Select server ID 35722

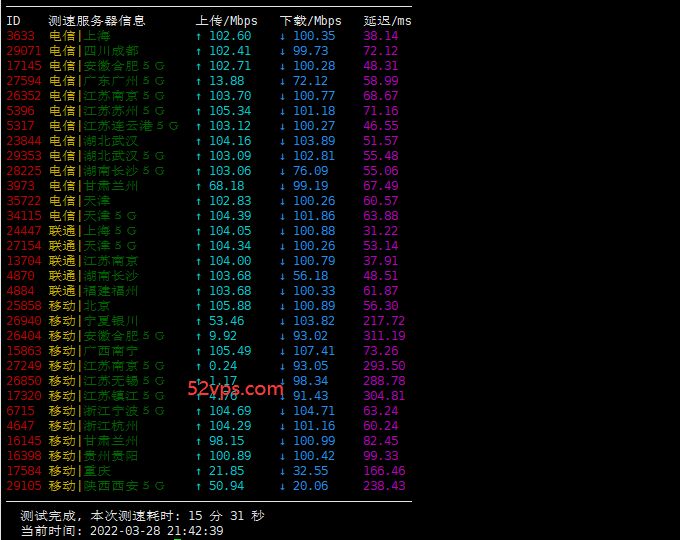click(x=24, y=201)
